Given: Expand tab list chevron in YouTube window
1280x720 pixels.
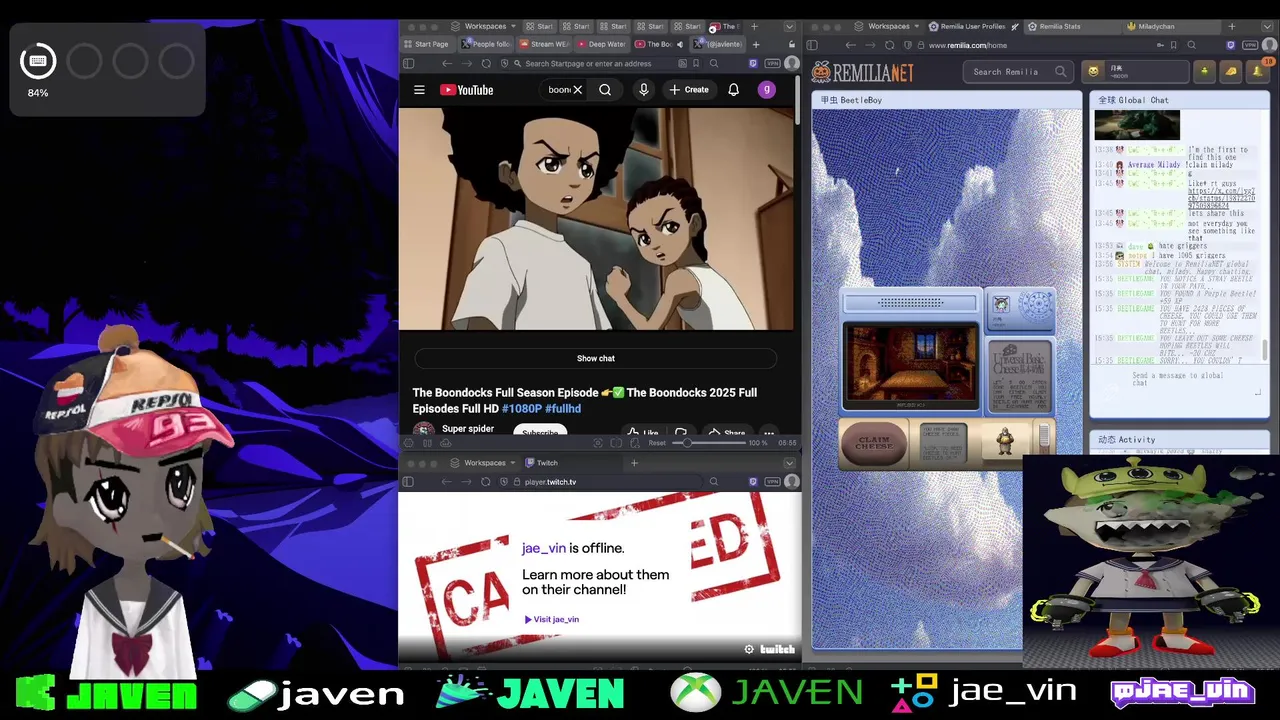Looking at the screenshot, I should 789,26.
